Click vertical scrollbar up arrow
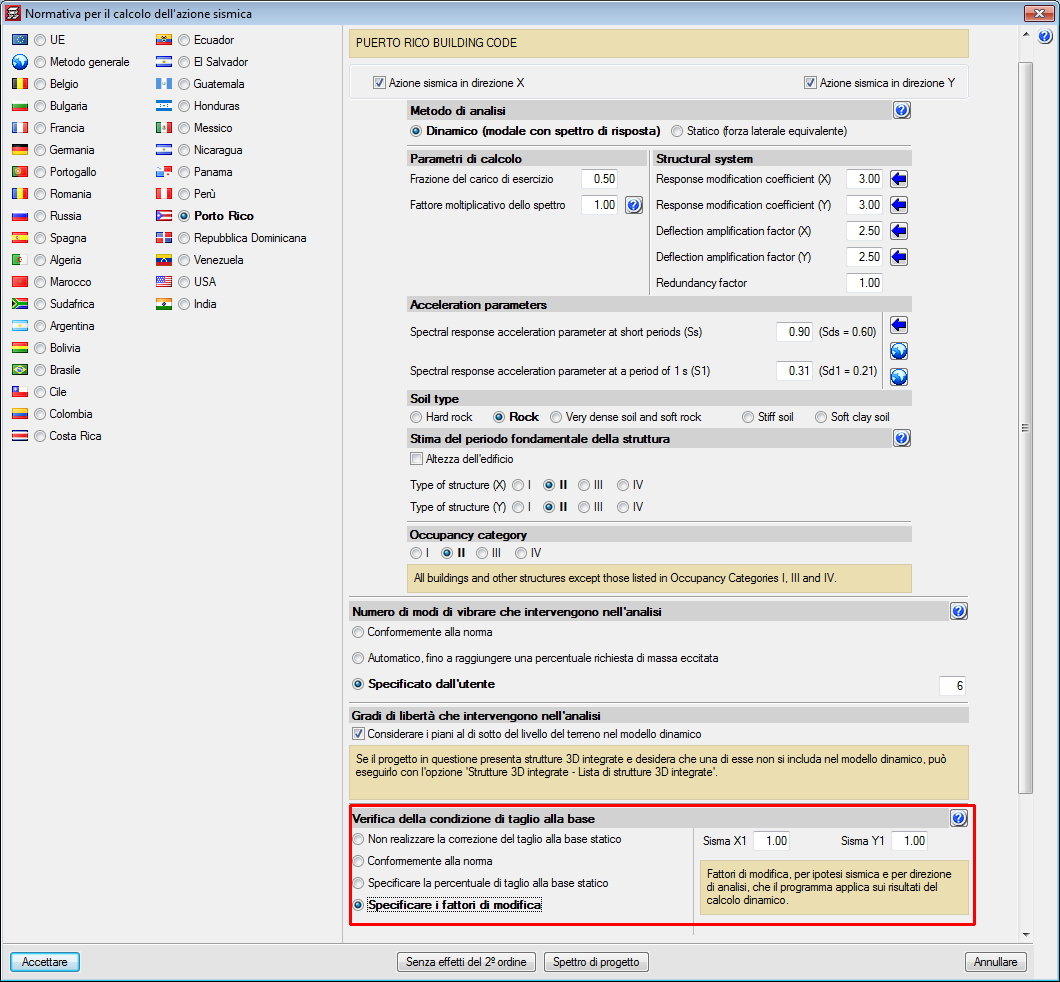This screenshot has height=982, width=1060. pyautogui.click(x=1026, y=34)
